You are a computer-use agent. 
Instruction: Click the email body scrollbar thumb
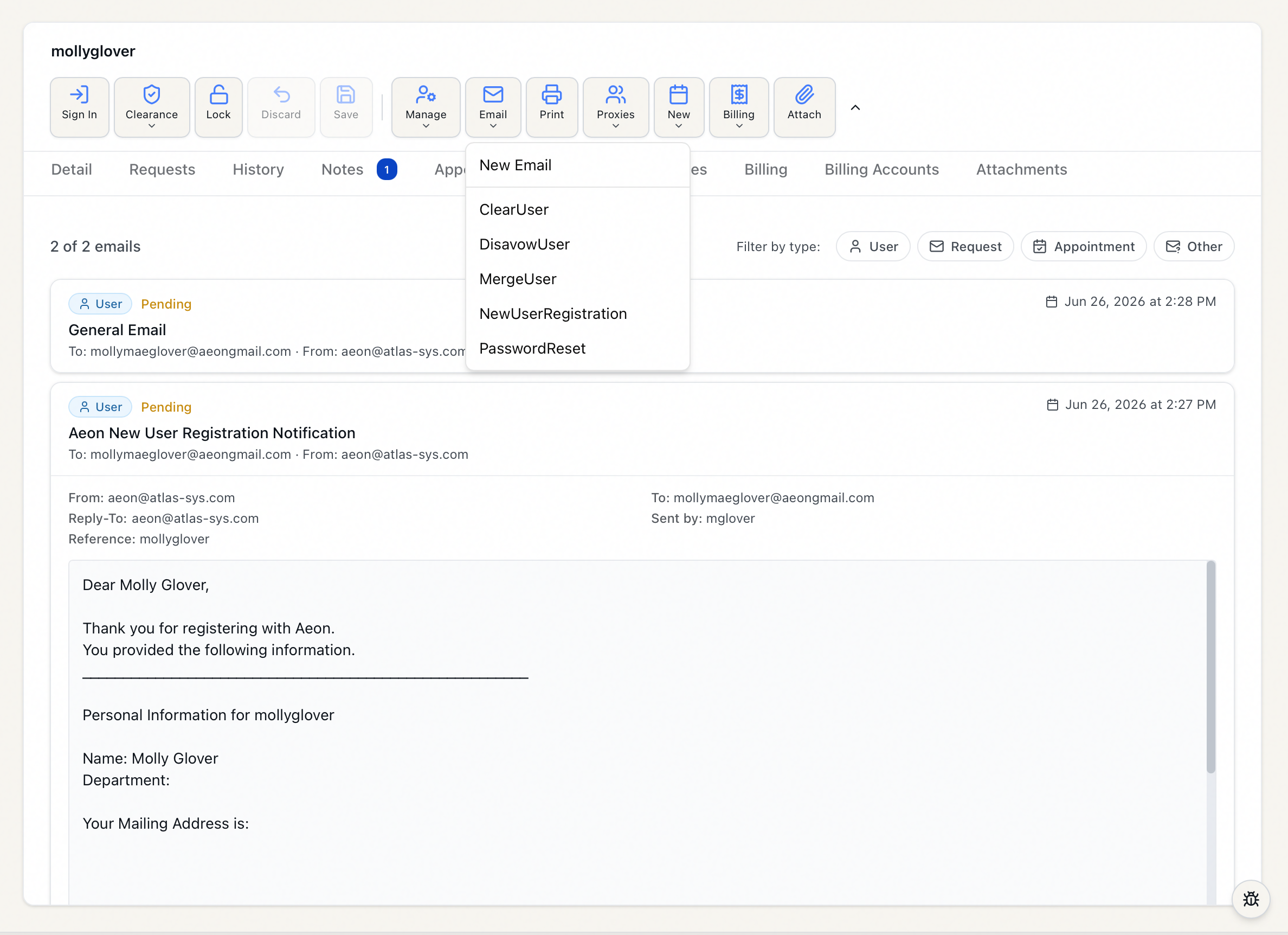(1211, 667)
